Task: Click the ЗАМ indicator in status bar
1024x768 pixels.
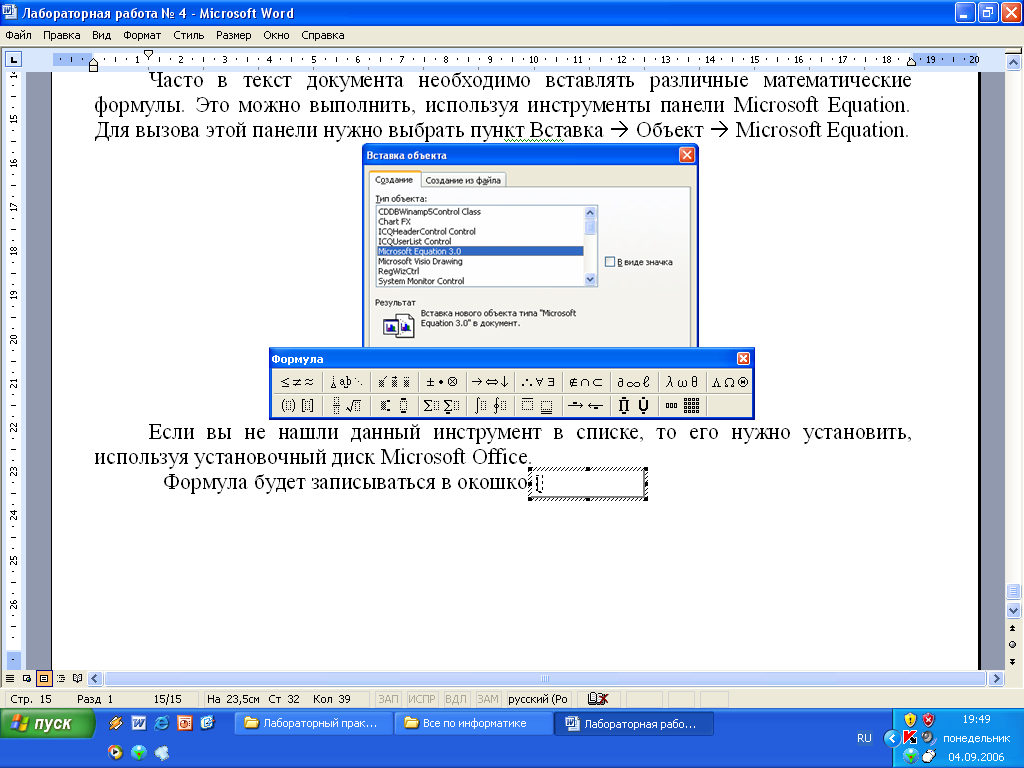Action: click(x=488, y=699)
